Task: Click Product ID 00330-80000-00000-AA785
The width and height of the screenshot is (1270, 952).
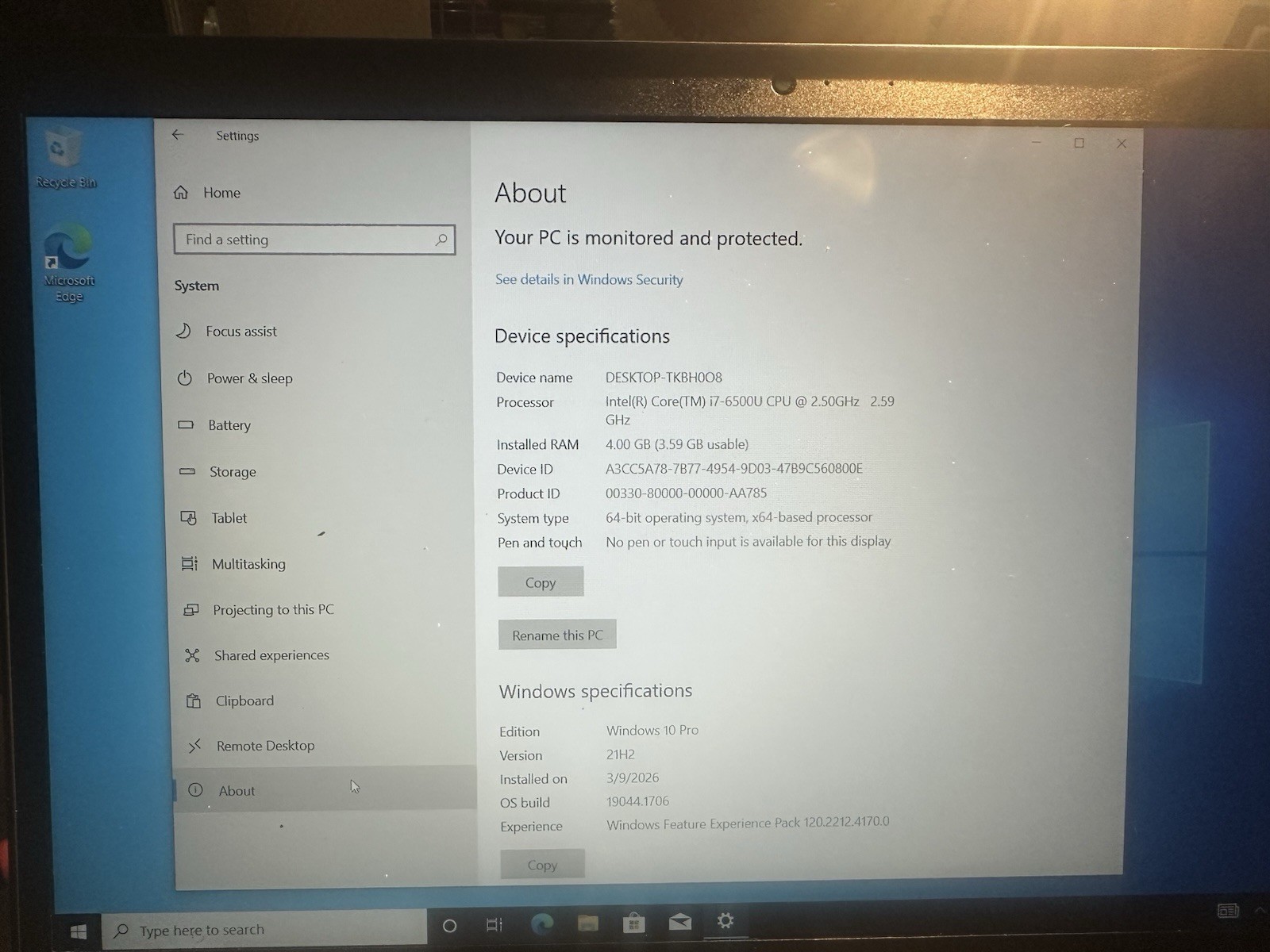Action: [687, 493]
